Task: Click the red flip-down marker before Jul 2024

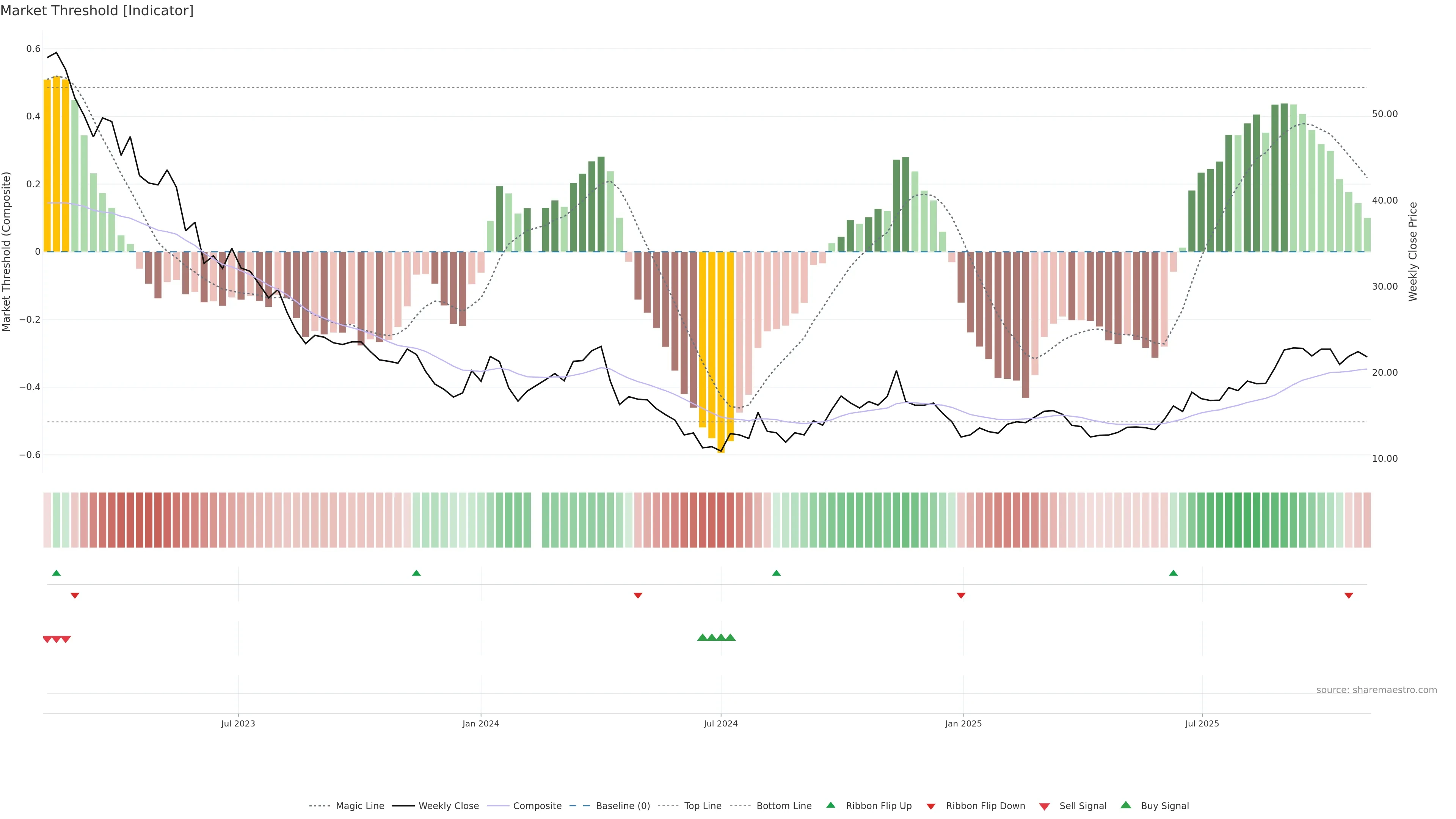Action: 638,596
